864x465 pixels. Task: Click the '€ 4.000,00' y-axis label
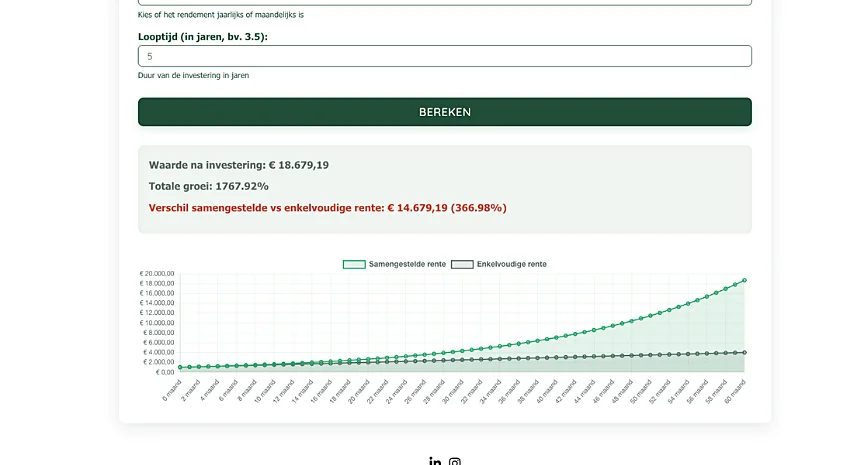tap(159, 353)
